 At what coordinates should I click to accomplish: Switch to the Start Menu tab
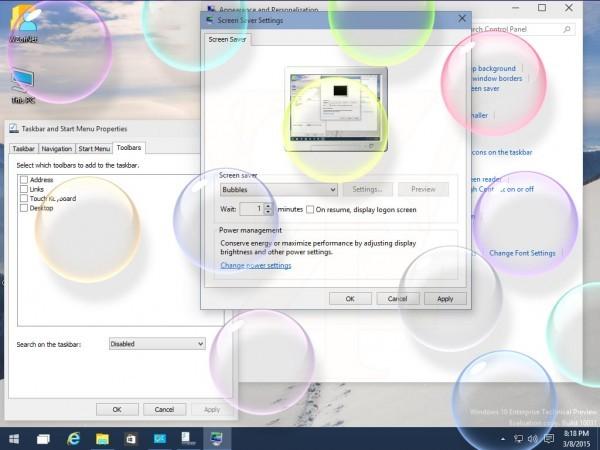(94, 148)
